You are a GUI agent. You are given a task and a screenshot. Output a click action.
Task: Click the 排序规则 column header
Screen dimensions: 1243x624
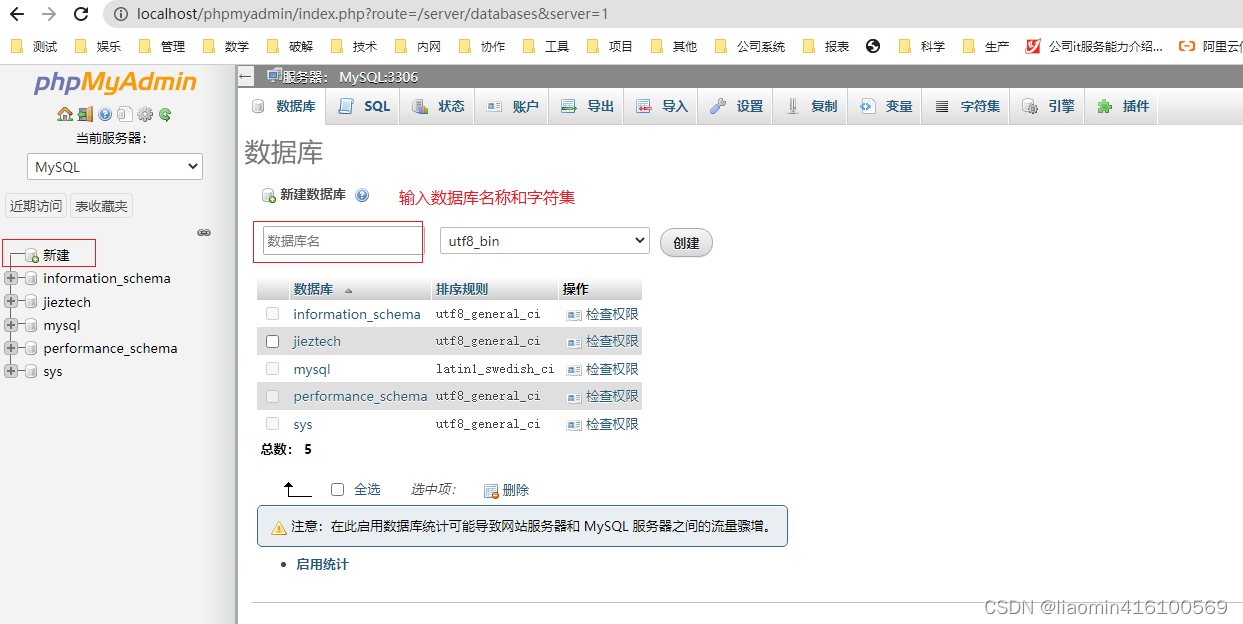[462, 289]
